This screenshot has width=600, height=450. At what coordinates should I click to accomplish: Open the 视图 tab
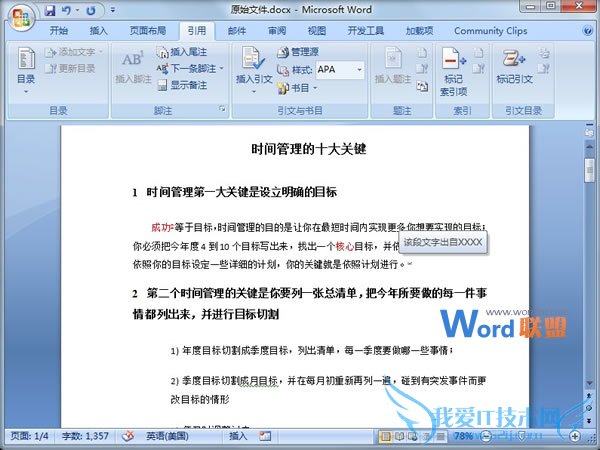tap(317, 31)
